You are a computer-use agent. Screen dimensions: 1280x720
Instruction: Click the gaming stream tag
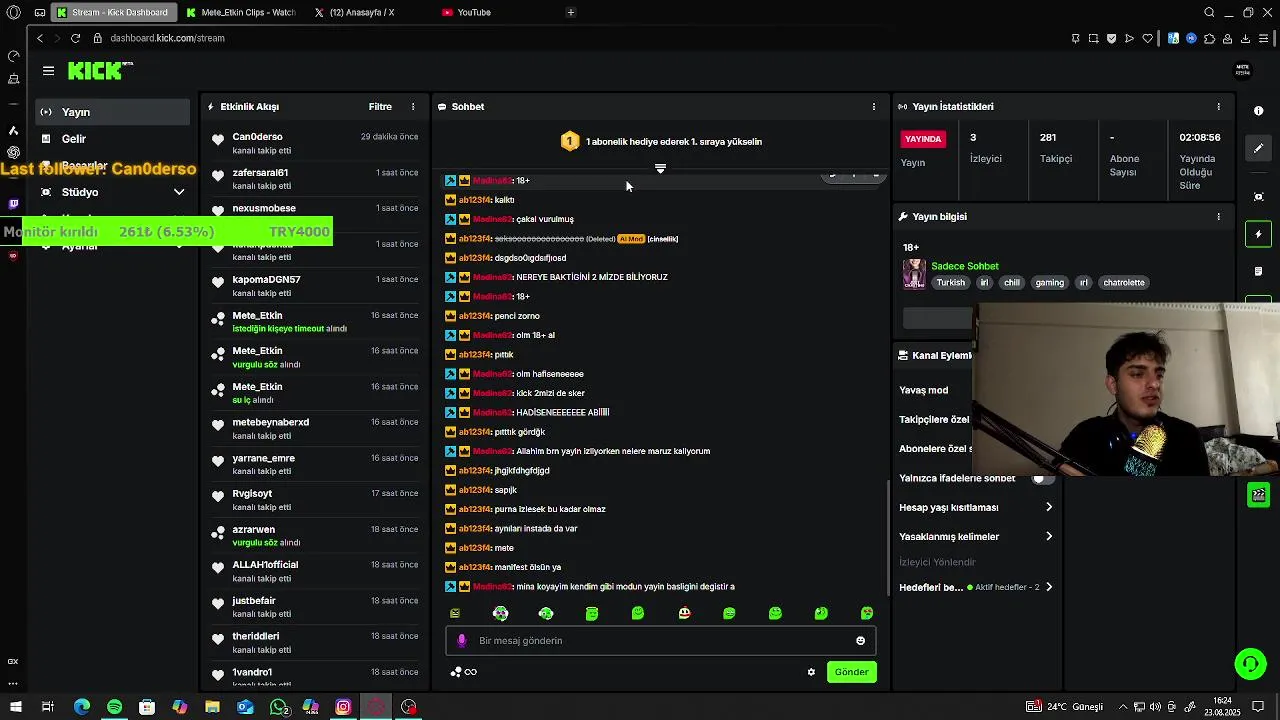point(1049,283)
